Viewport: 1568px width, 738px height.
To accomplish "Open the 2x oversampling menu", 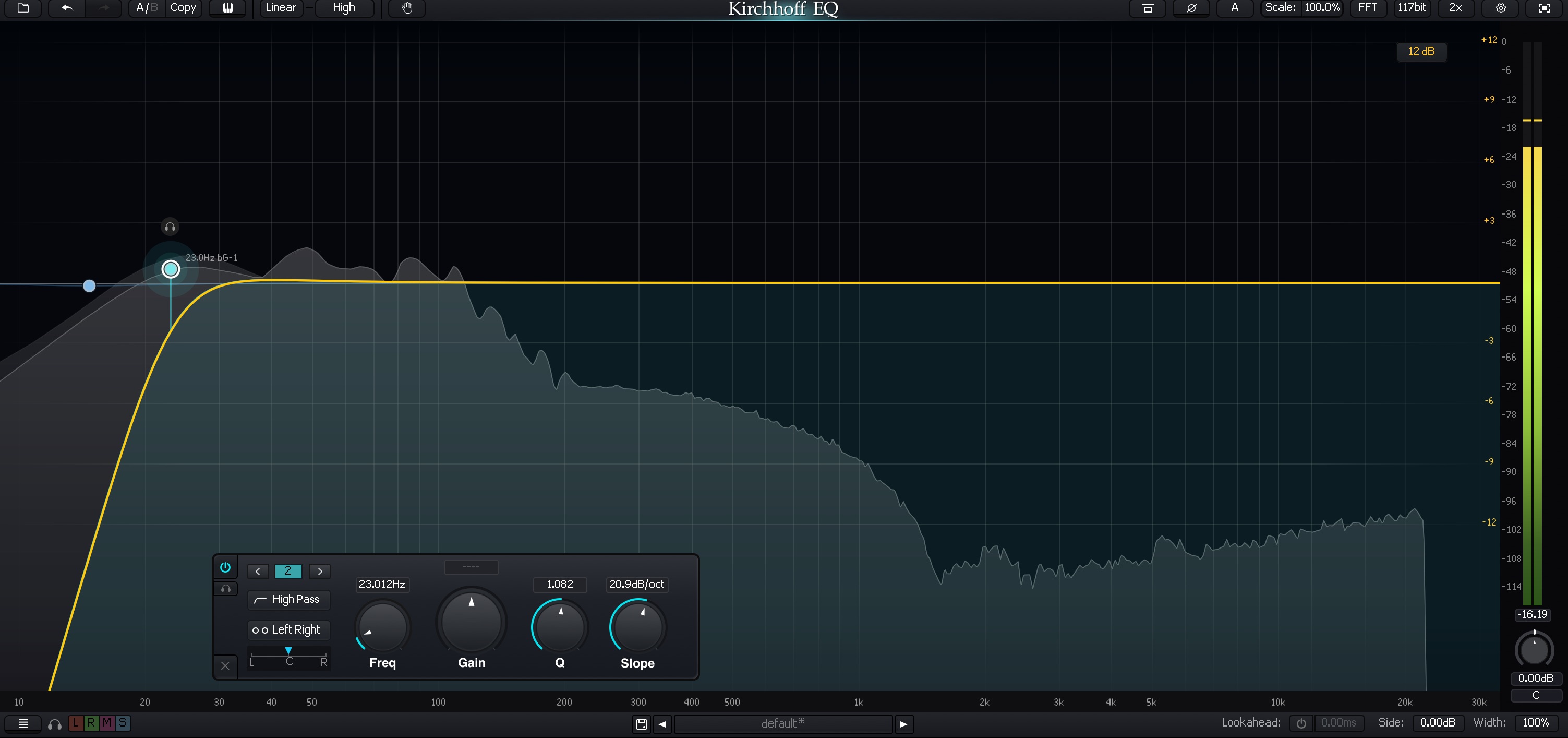I will (1455, 8).
